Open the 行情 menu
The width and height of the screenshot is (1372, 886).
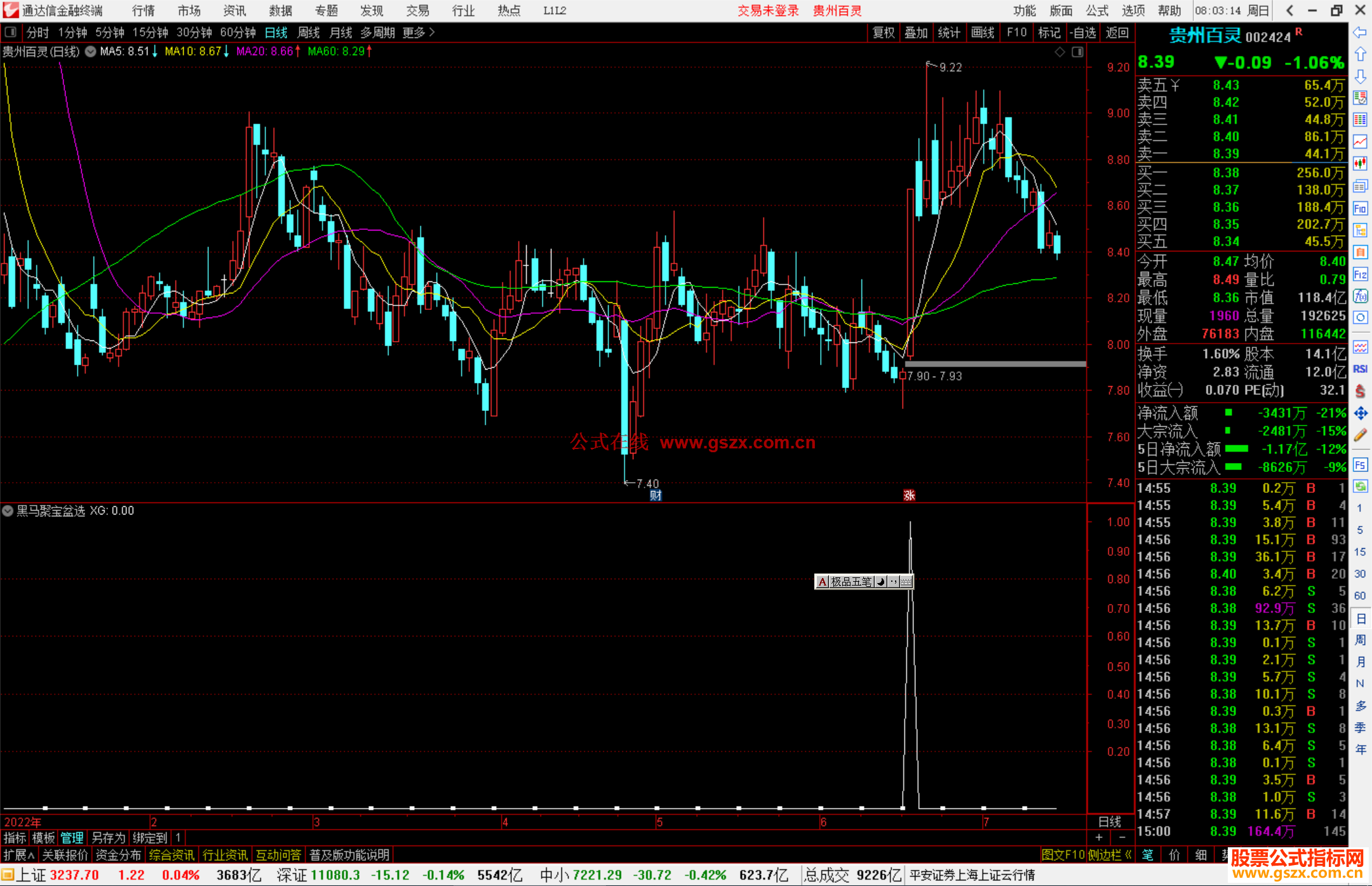click(143, 10)
